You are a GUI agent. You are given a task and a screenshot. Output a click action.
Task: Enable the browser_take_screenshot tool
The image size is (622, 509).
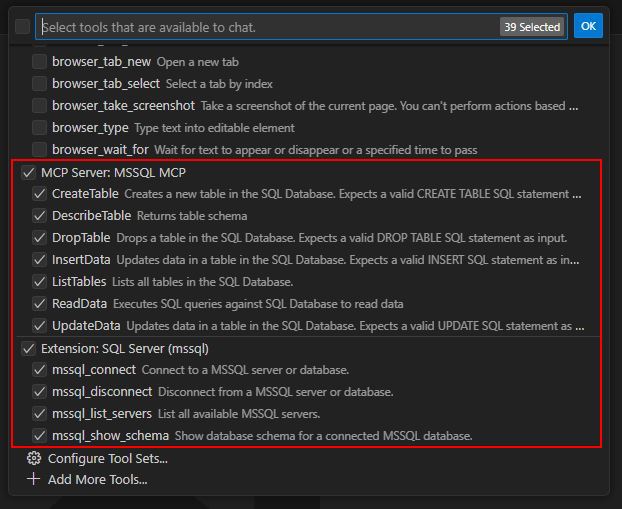tap(39, 106)
